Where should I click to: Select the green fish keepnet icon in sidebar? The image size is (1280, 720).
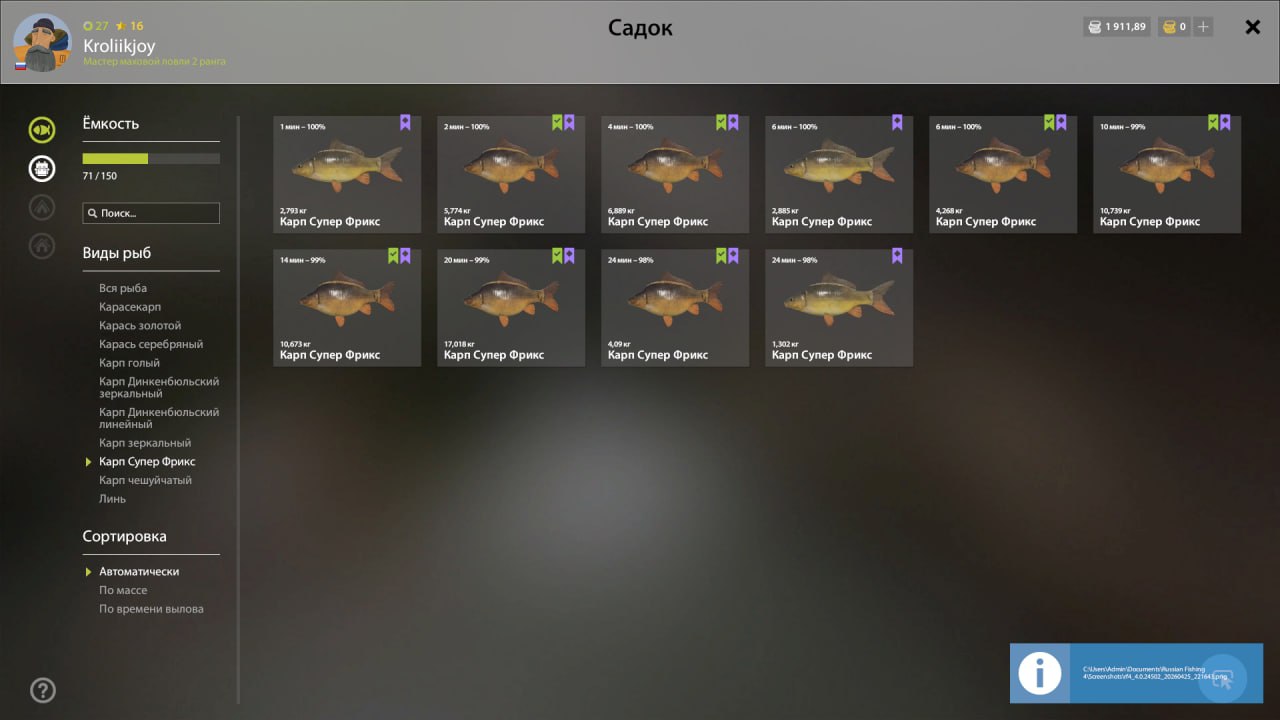click(42, 129)
